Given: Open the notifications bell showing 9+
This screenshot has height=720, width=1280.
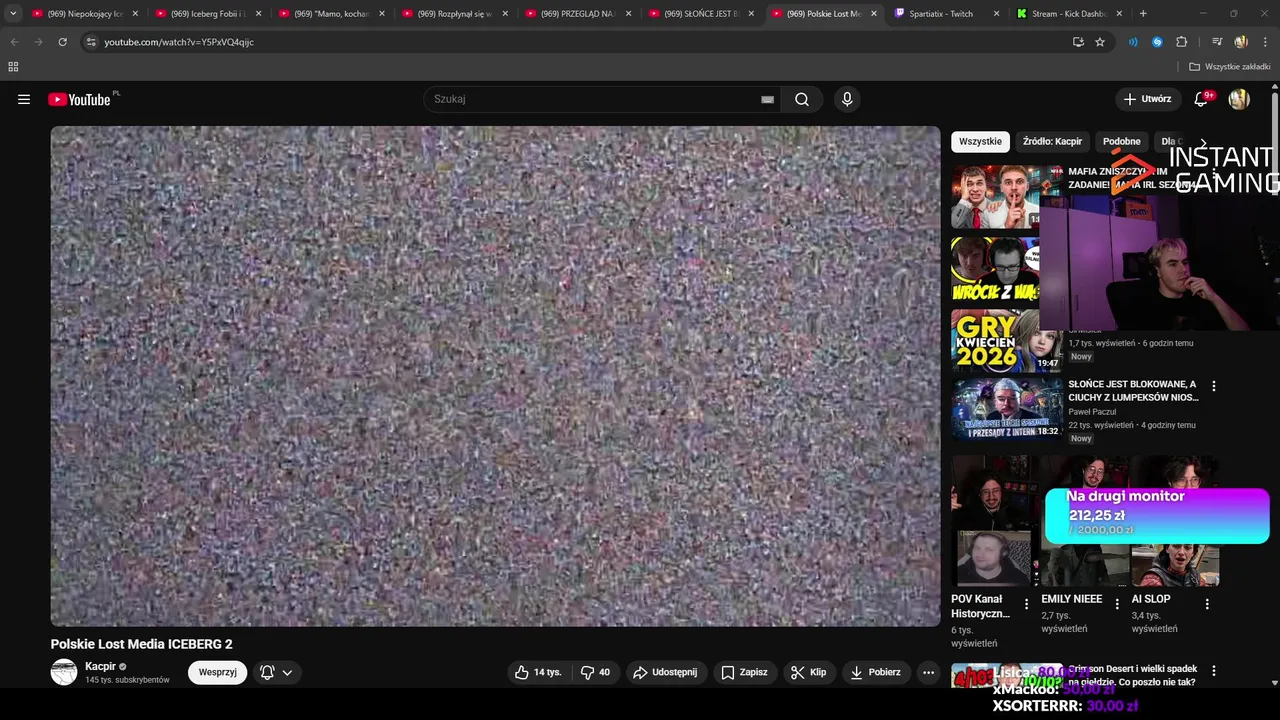Looking at the screenshot, I should pyautogui.click(x=1202, y=99).
